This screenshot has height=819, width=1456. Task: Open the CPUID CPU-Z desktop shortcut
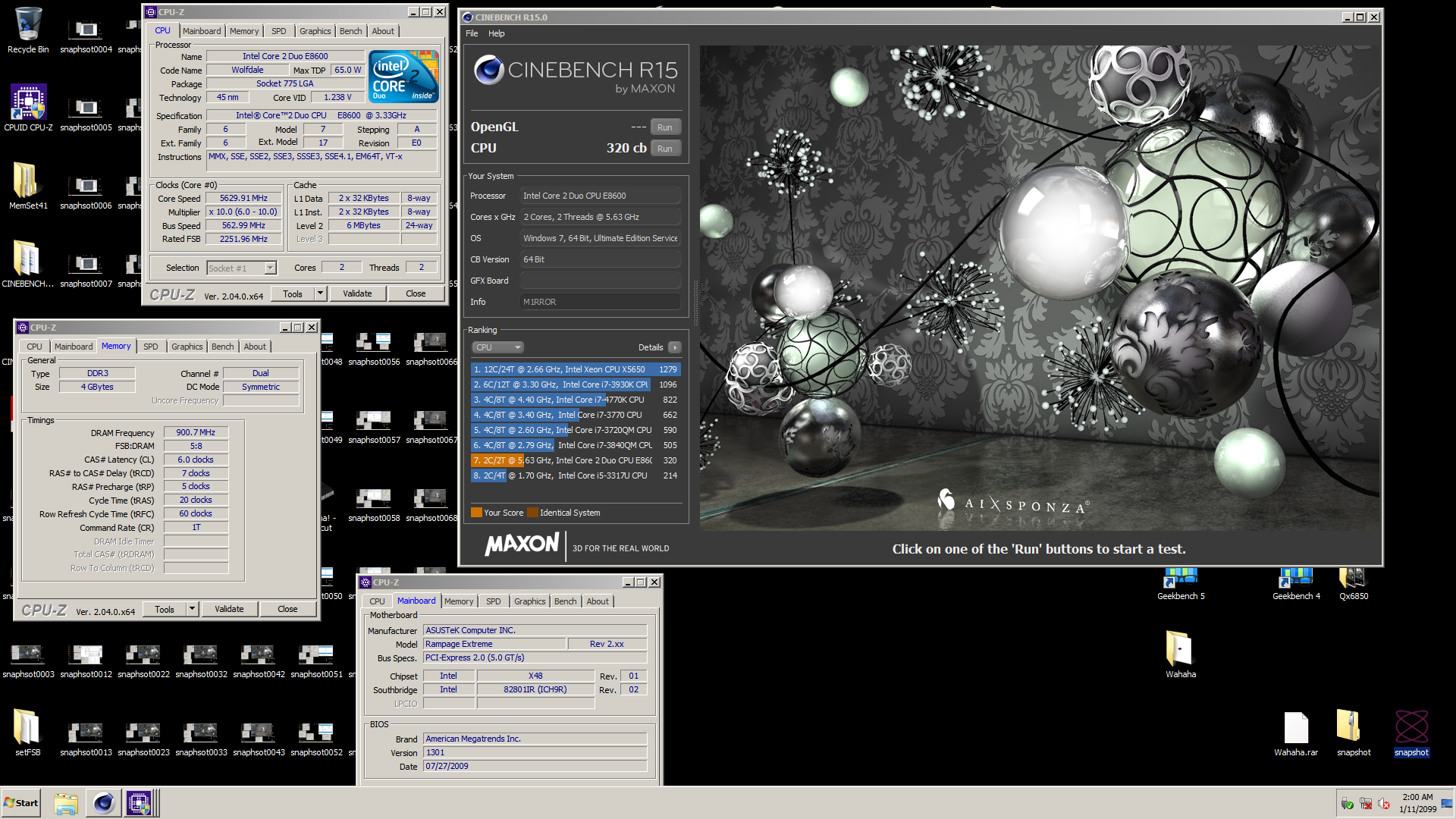pyautogui.click(x=28, y=108)
